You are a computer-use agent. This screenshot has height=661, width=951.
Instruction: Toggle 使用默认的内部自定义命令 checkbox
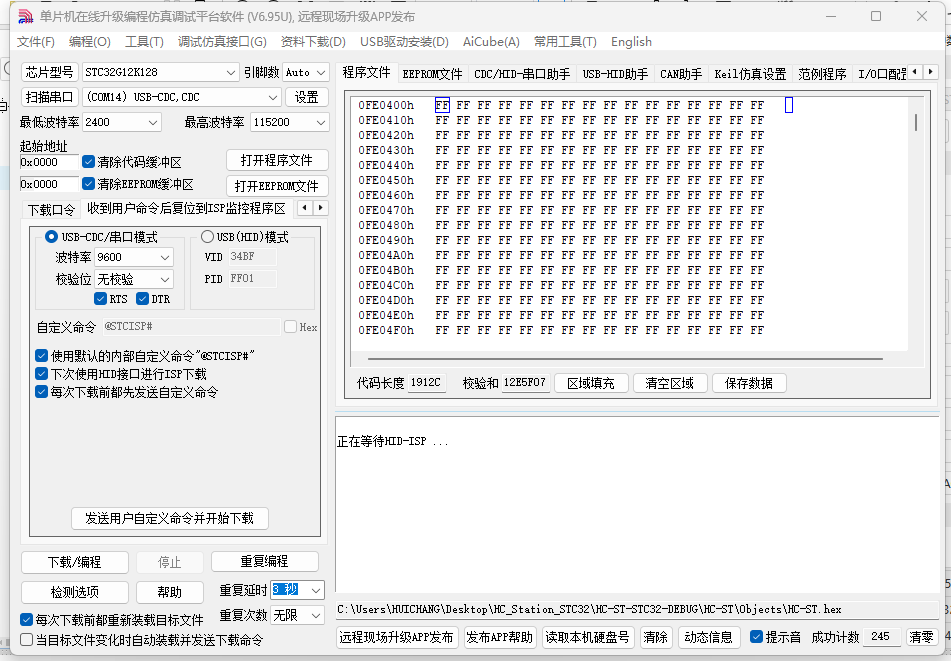pyautogui.click(x=41, y=355)
